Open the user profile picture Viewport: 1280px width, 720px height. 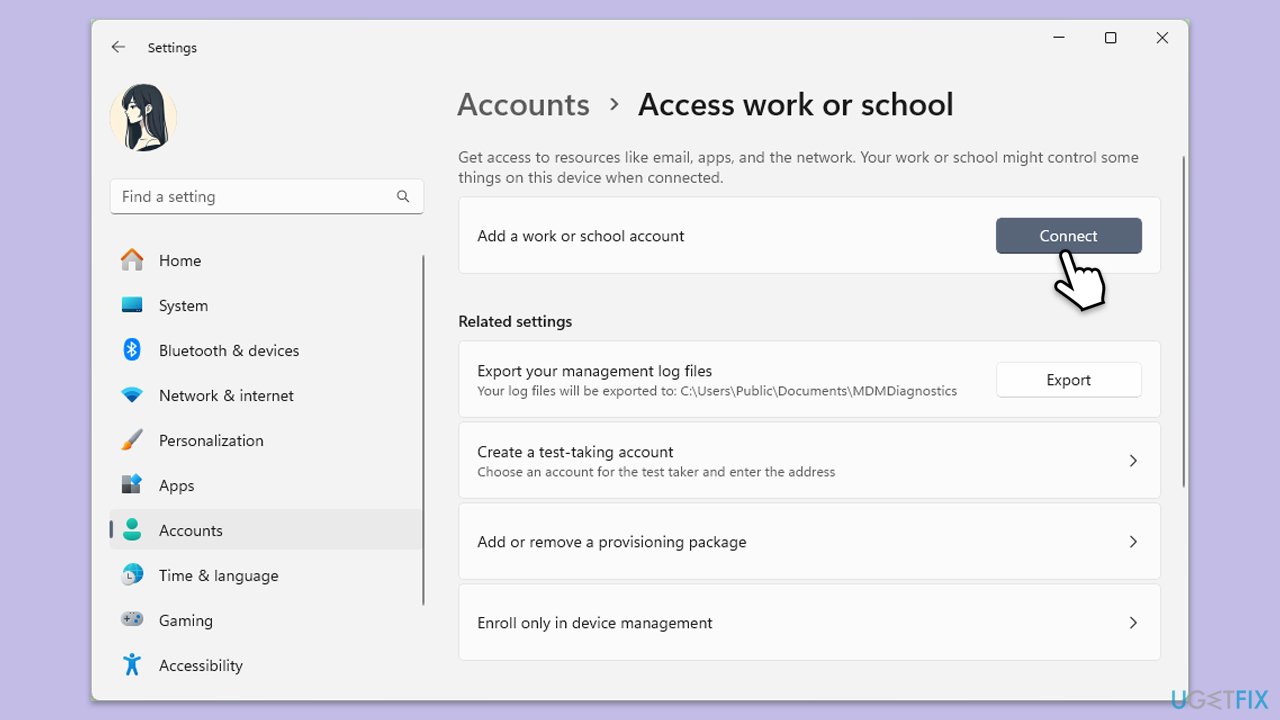pos(143,117)
